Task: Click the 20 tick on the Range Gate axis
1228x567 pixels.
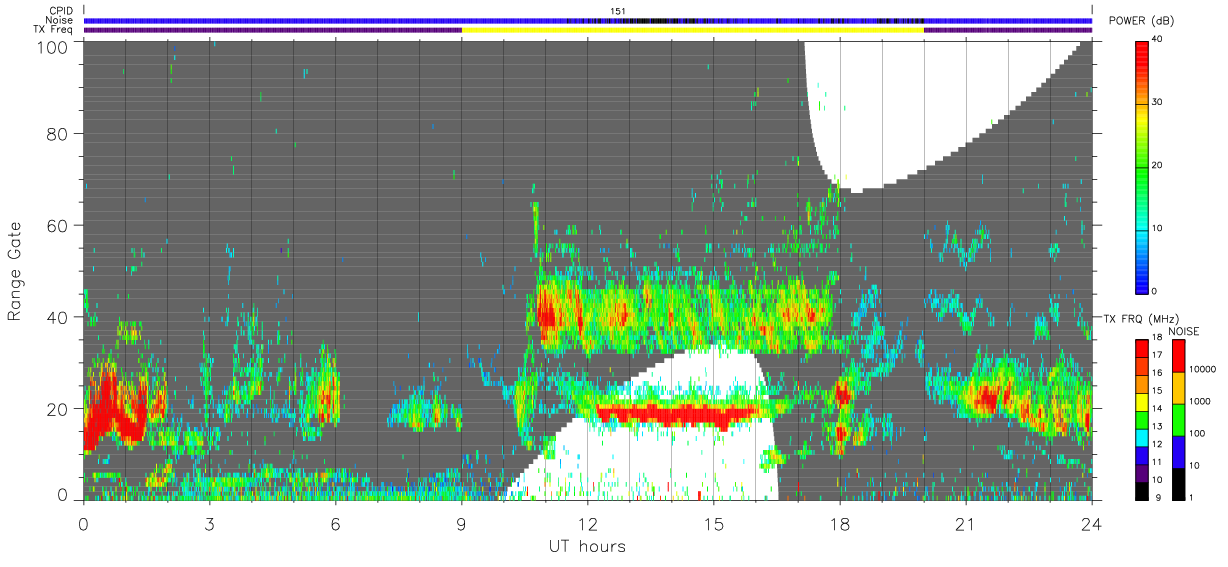Action: (x=58, y=409)
